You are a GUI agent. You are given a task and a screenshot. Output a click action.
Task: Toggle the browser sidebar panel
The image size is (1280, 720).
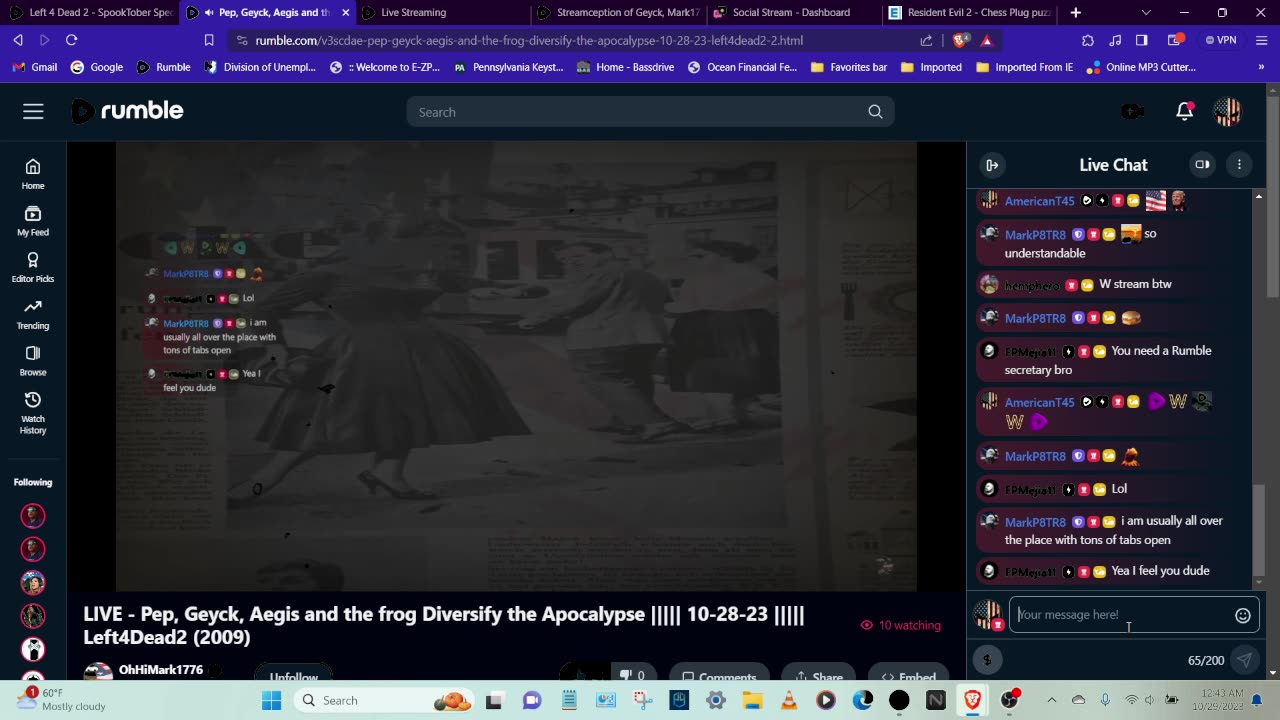coord(1142,40)
